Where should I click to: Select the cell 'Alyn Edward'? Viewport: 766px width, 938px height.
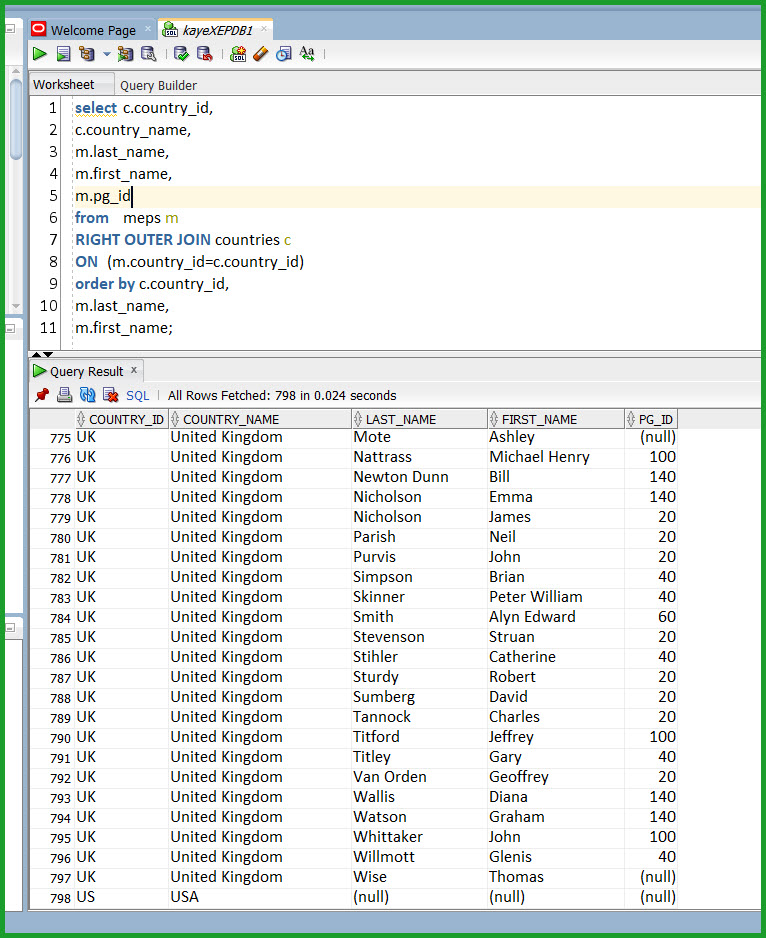556,617
